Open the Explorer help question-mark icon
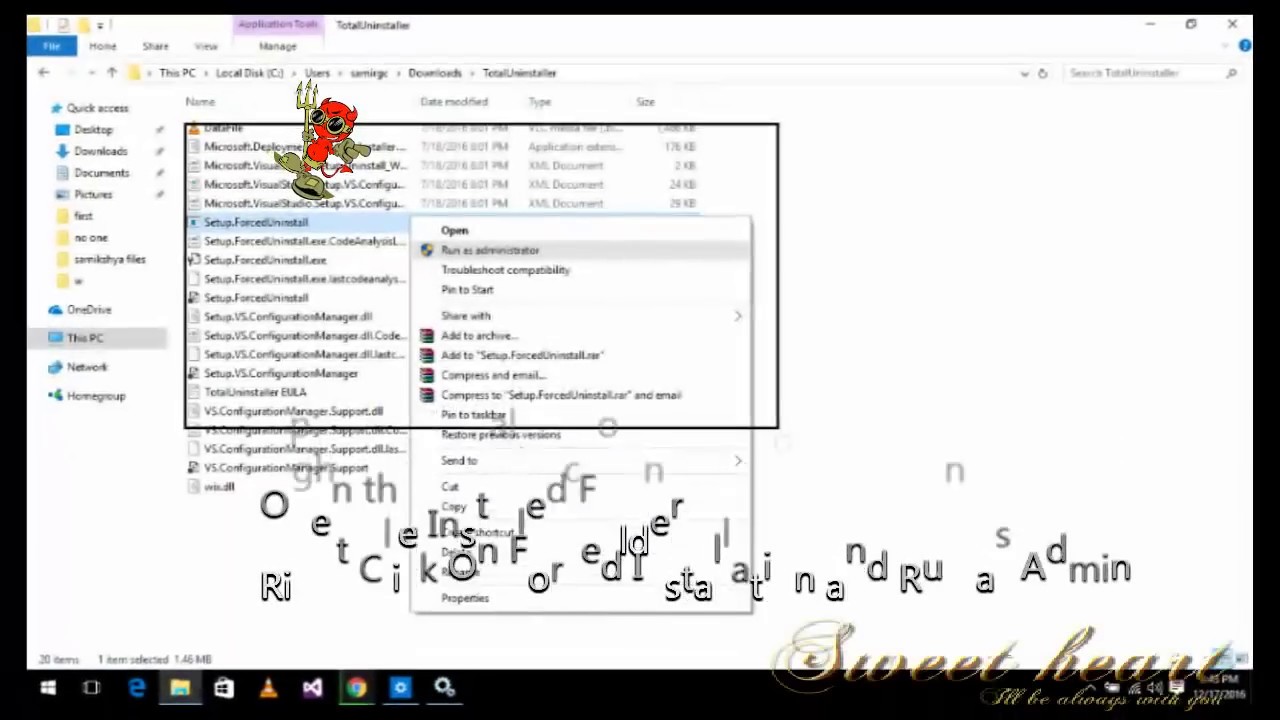 point(1244,46)
